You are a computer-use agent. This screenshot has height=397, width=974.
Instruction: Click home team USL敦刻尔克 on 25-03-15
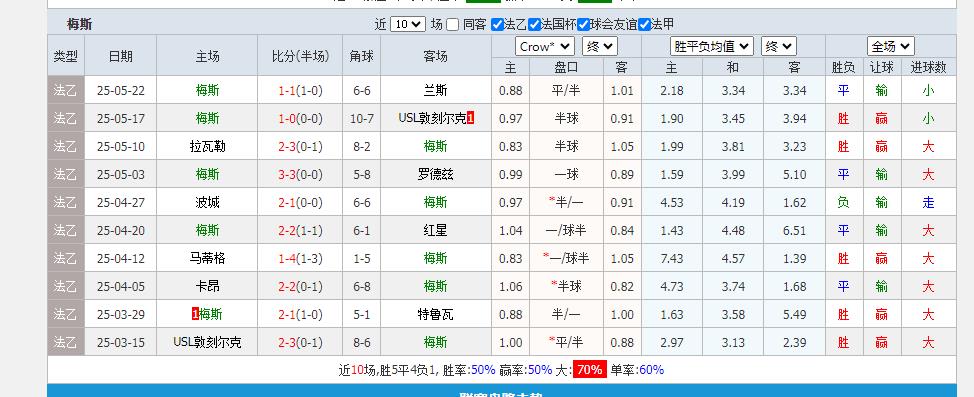click(x=207, y=342)
